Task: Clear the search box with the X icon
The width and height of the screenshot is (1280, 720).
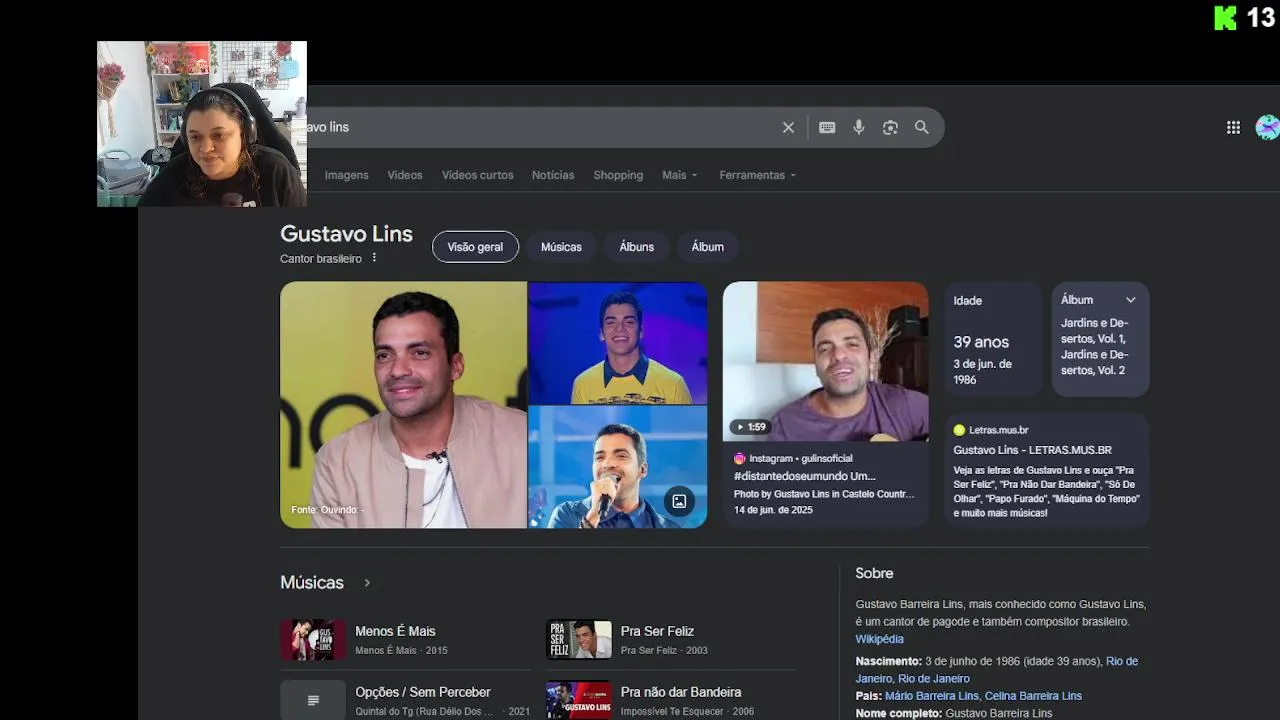Action: click(x=788, y=128)
